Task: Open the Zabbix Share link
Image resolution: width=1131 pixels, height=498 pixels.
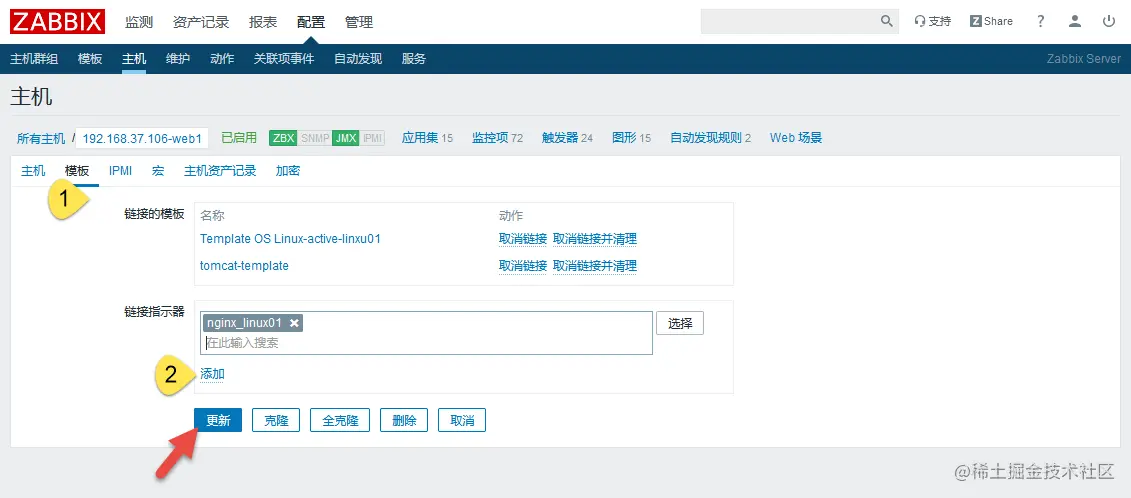Action: pos(991,22)
